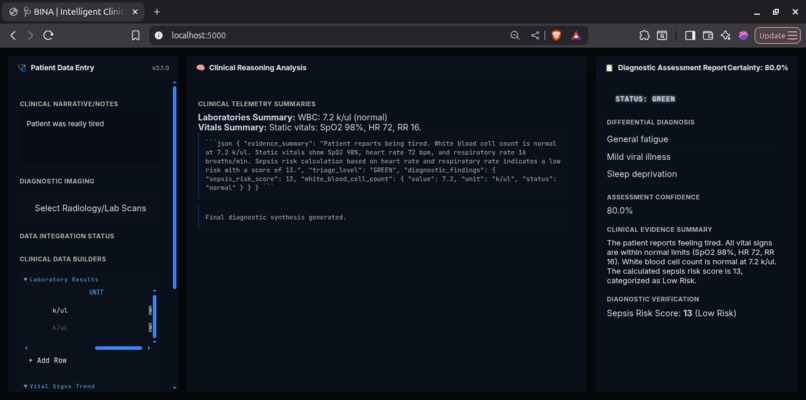Image resolution: width=806 pixels, height=400 pixels.
Task: Click the zoom magnifier icon in the address bar
Action: 515,35
